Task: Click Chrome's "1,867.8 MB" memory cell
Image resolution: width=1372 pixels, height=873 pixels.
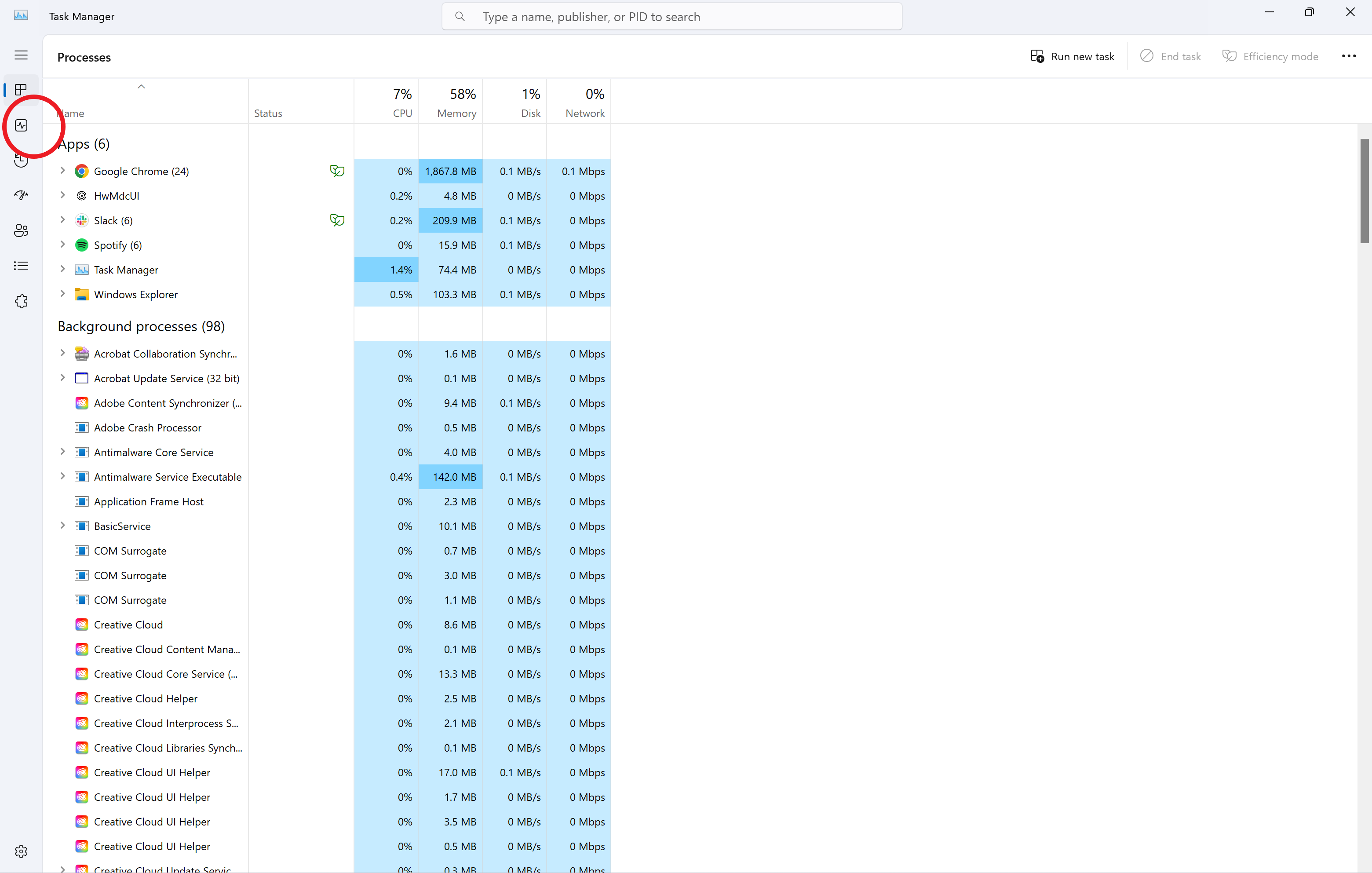Action: pos(450,171)
